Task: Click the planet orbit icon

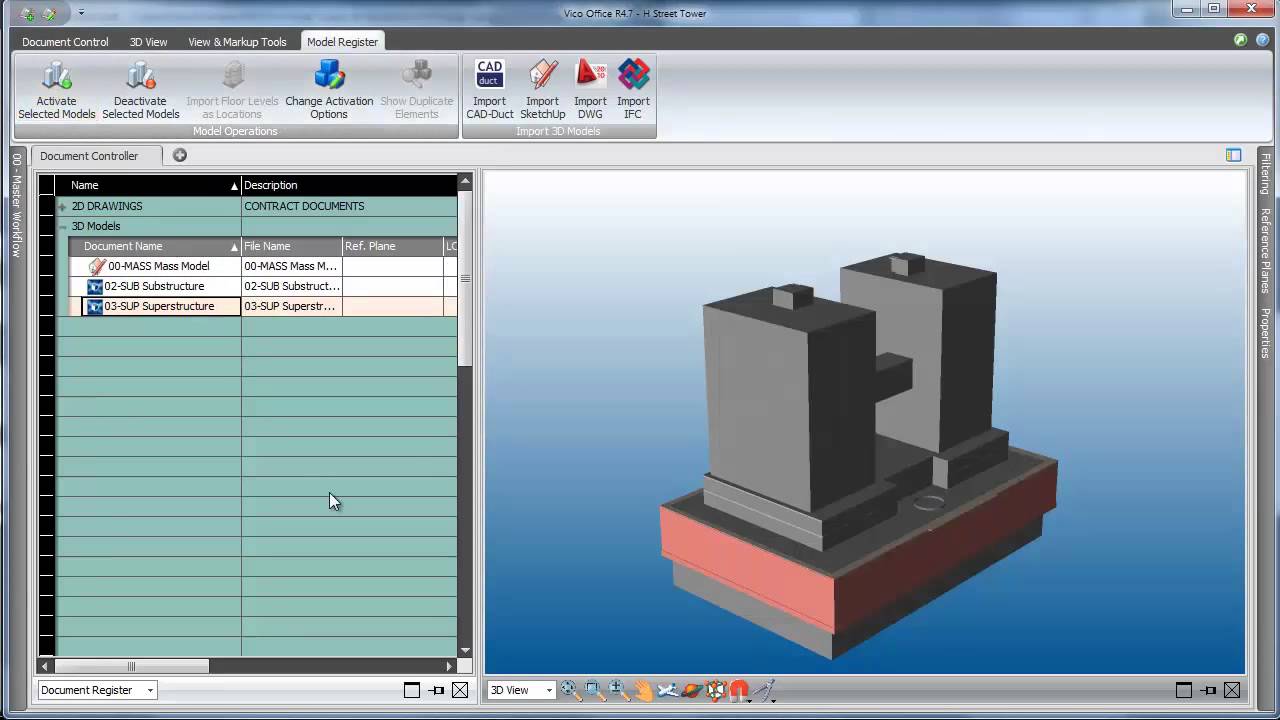Action: 691,690
